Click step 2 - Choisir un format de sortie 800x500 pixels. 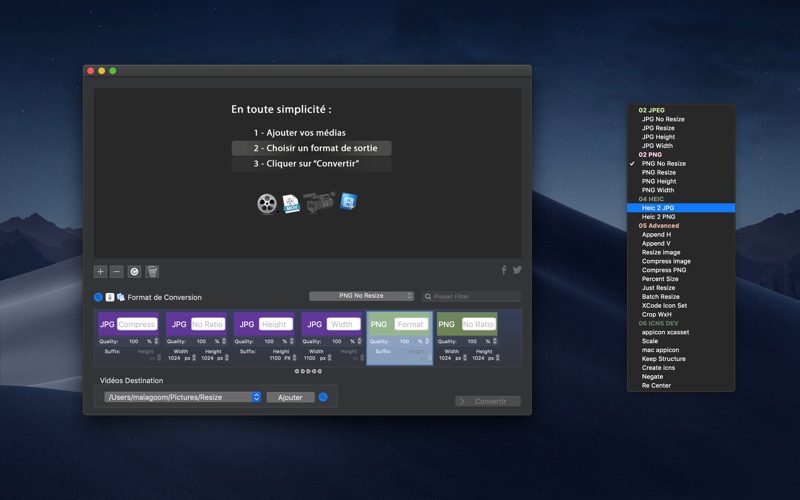(x=312, y=148)
